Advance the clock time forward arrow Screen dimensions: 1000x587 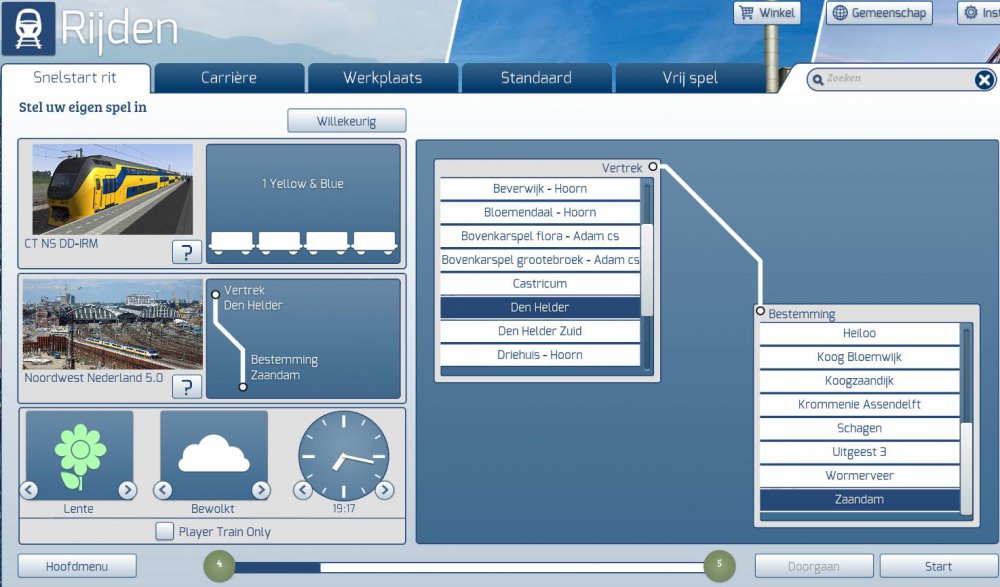click(x=384, y=490)
